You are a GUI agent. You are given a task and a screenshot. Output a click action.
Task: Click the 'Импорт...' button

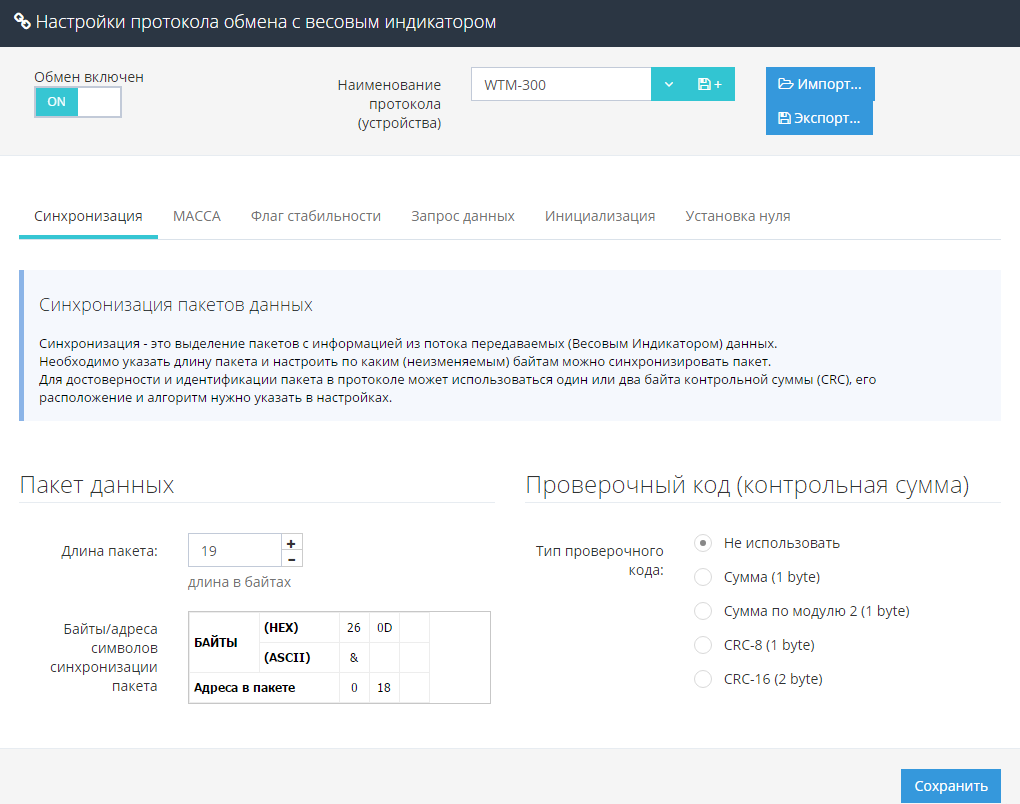(820, 84)
